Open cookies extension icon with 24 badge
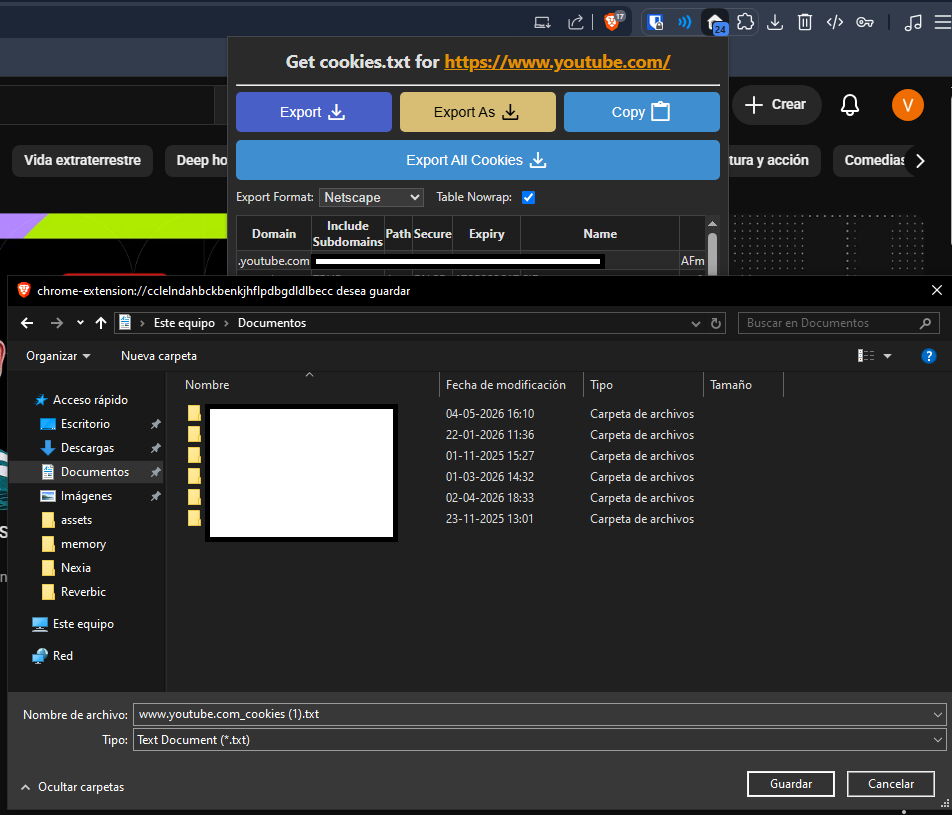The height and width of the screenshot is (815, 952). [x=716, y=23]
